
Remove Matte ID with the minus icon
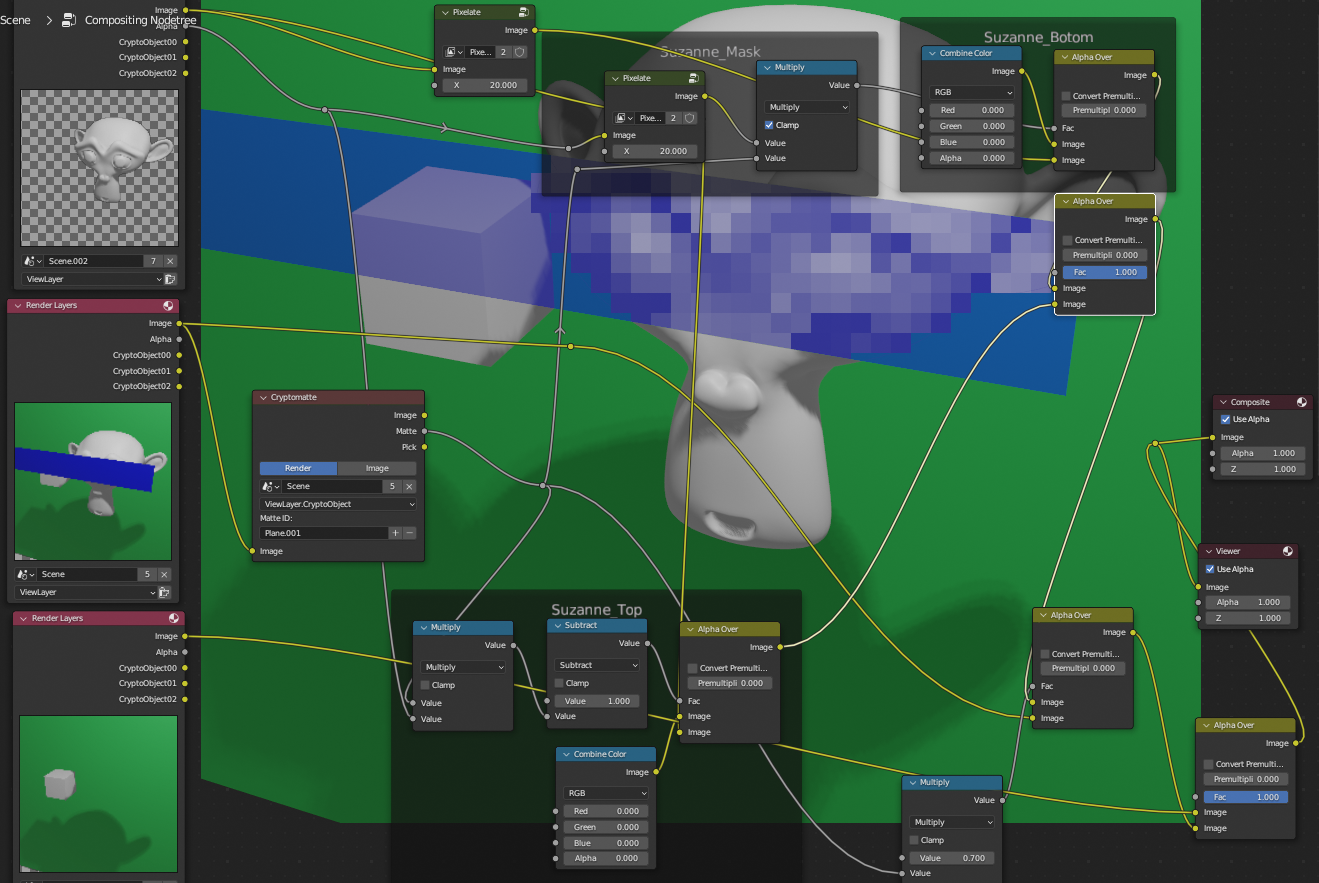[409, 533]
